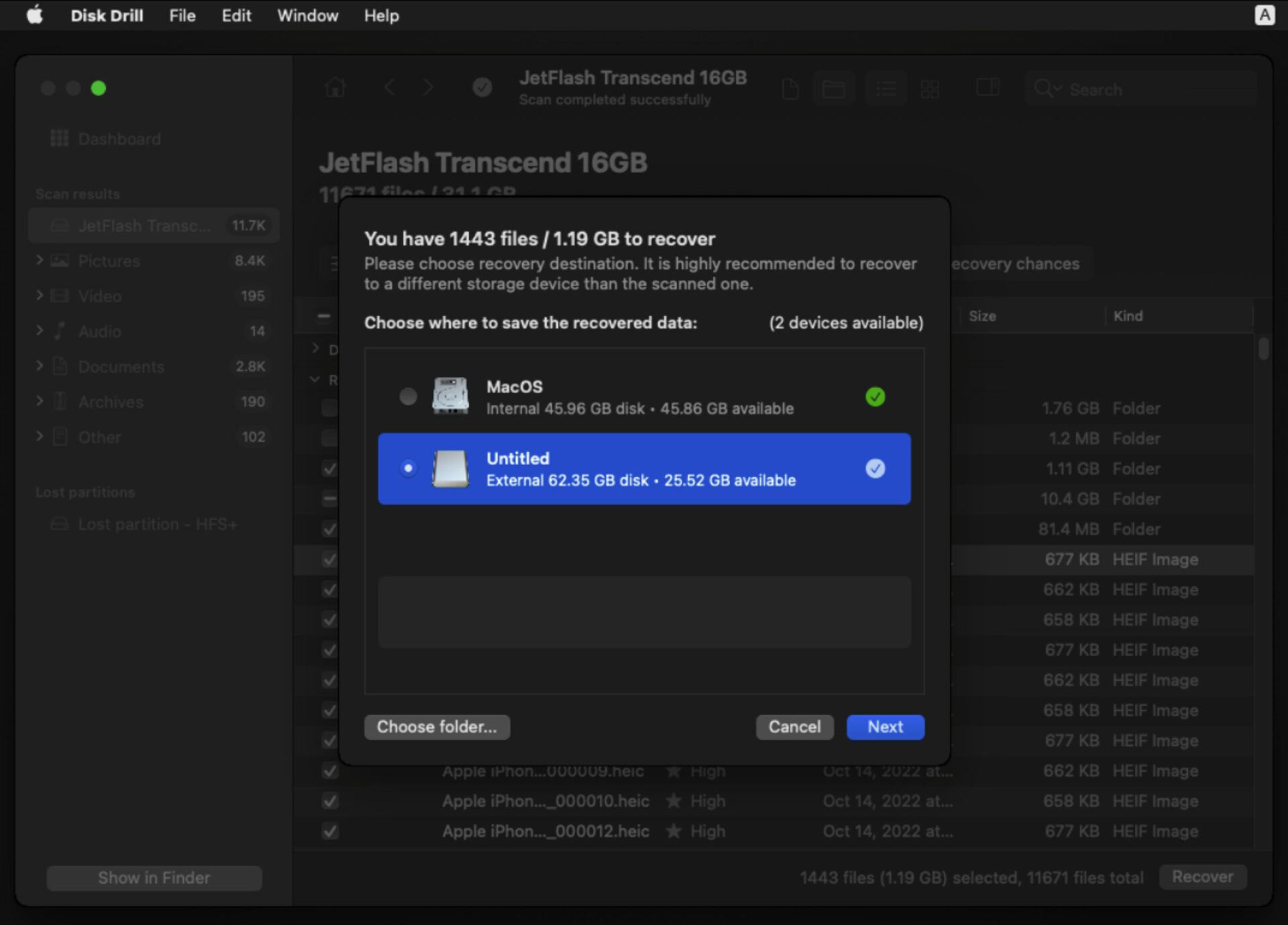Open the Window menu
This screenshot has height=925, width=1288.
[307, 15]
